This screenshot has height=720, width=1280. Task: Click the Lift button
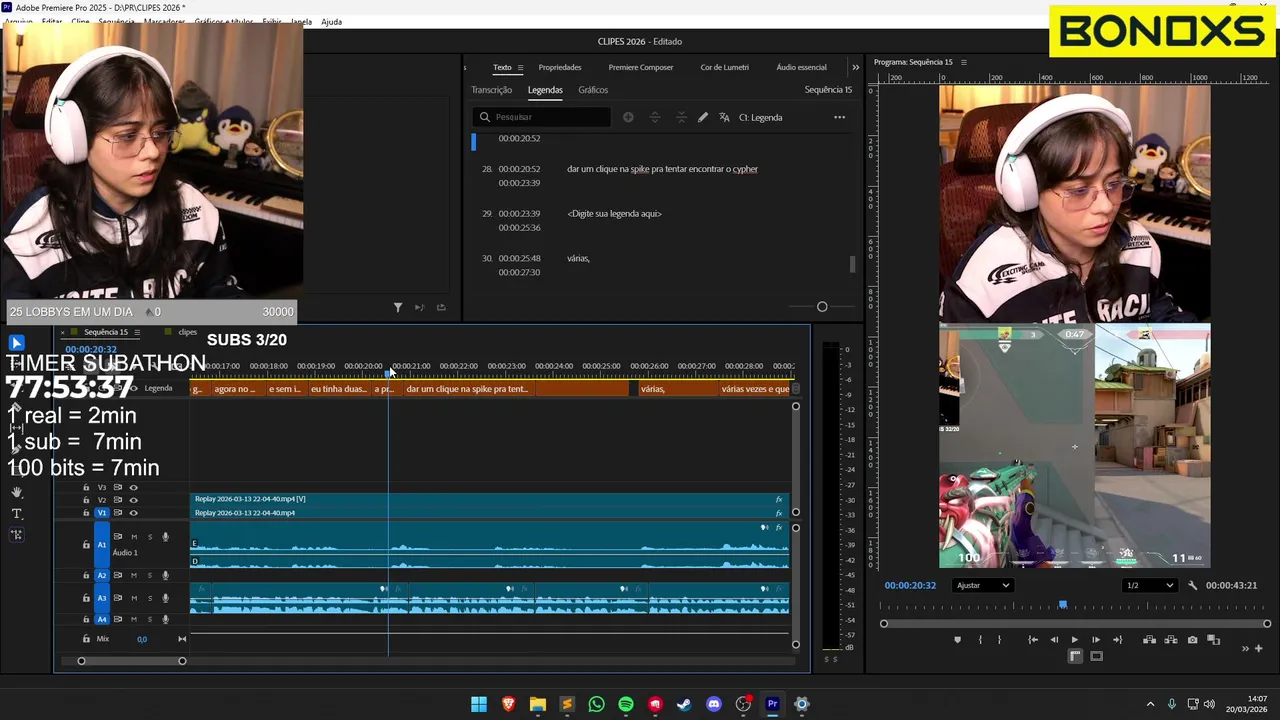[1149, 640]
